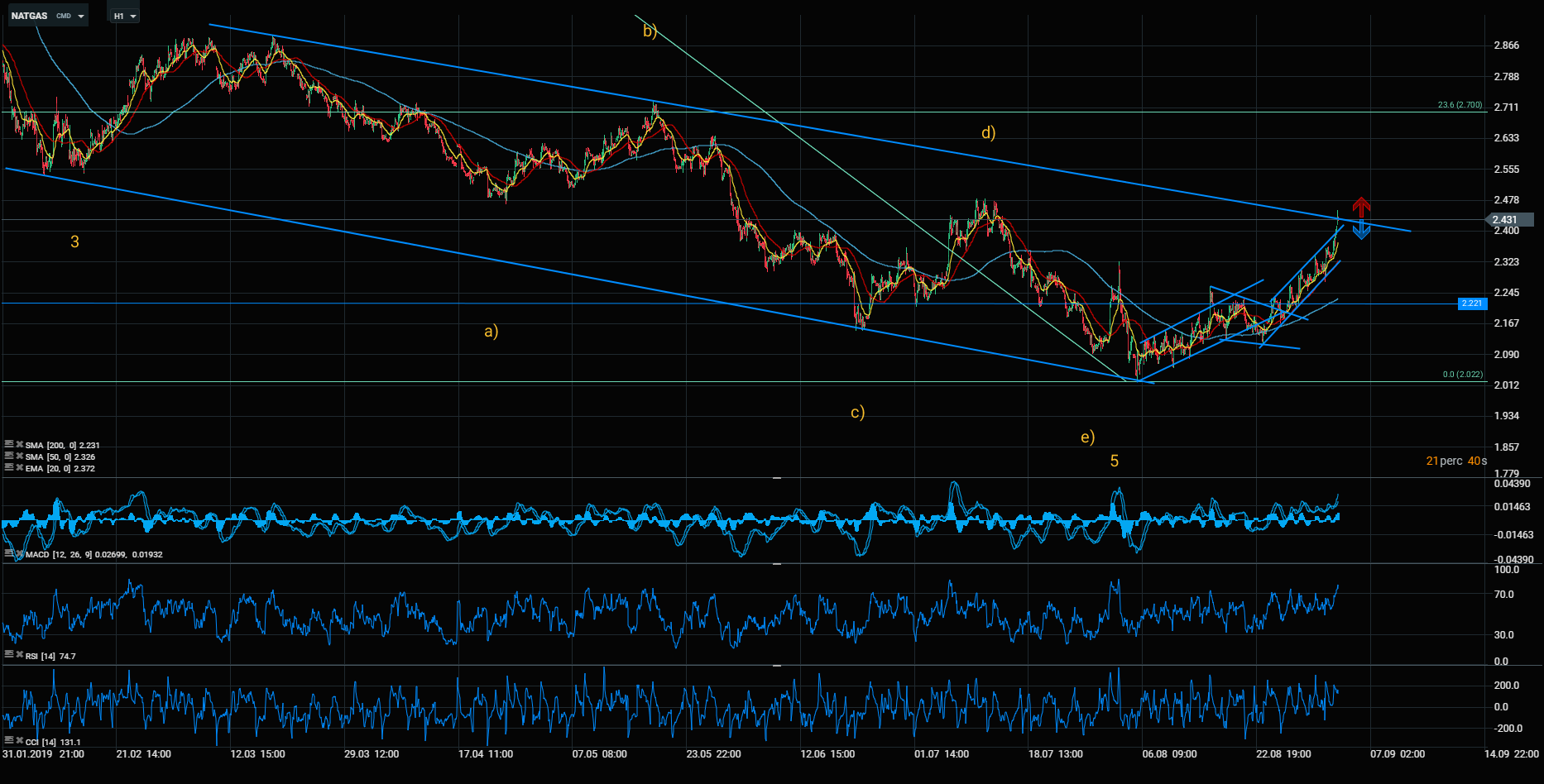1544x784 pixels.
Task: Select the 2.221 horizontal line price tag
Action: [x=1472, y=304]
